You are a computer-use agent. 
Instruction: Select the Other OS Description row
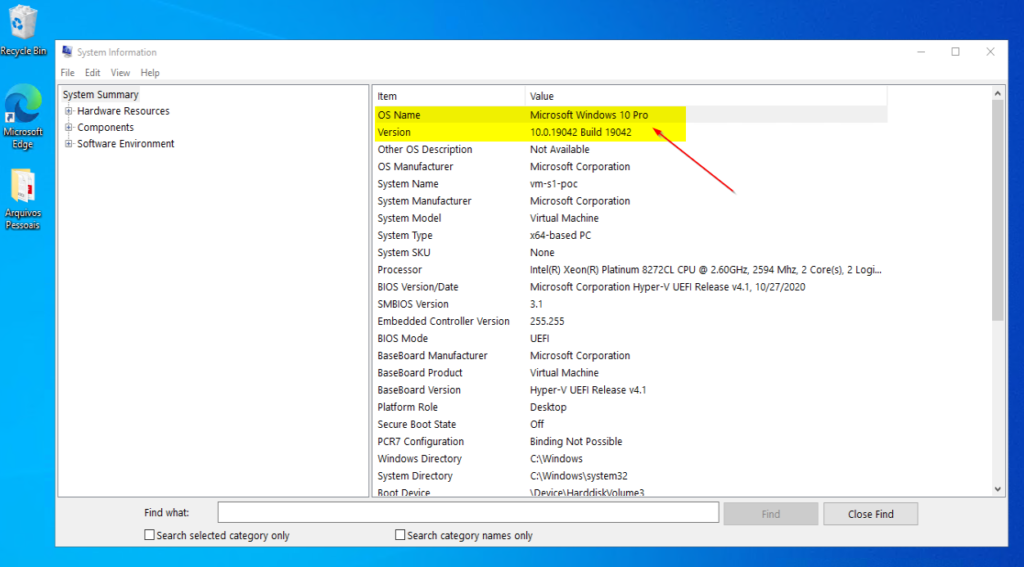630,150
